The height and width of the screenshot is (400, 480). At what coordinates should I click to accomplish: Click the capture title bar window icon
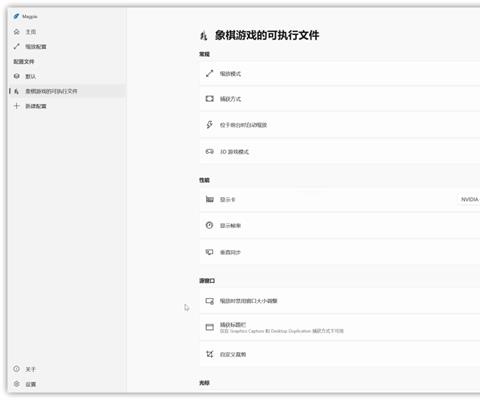209,327
